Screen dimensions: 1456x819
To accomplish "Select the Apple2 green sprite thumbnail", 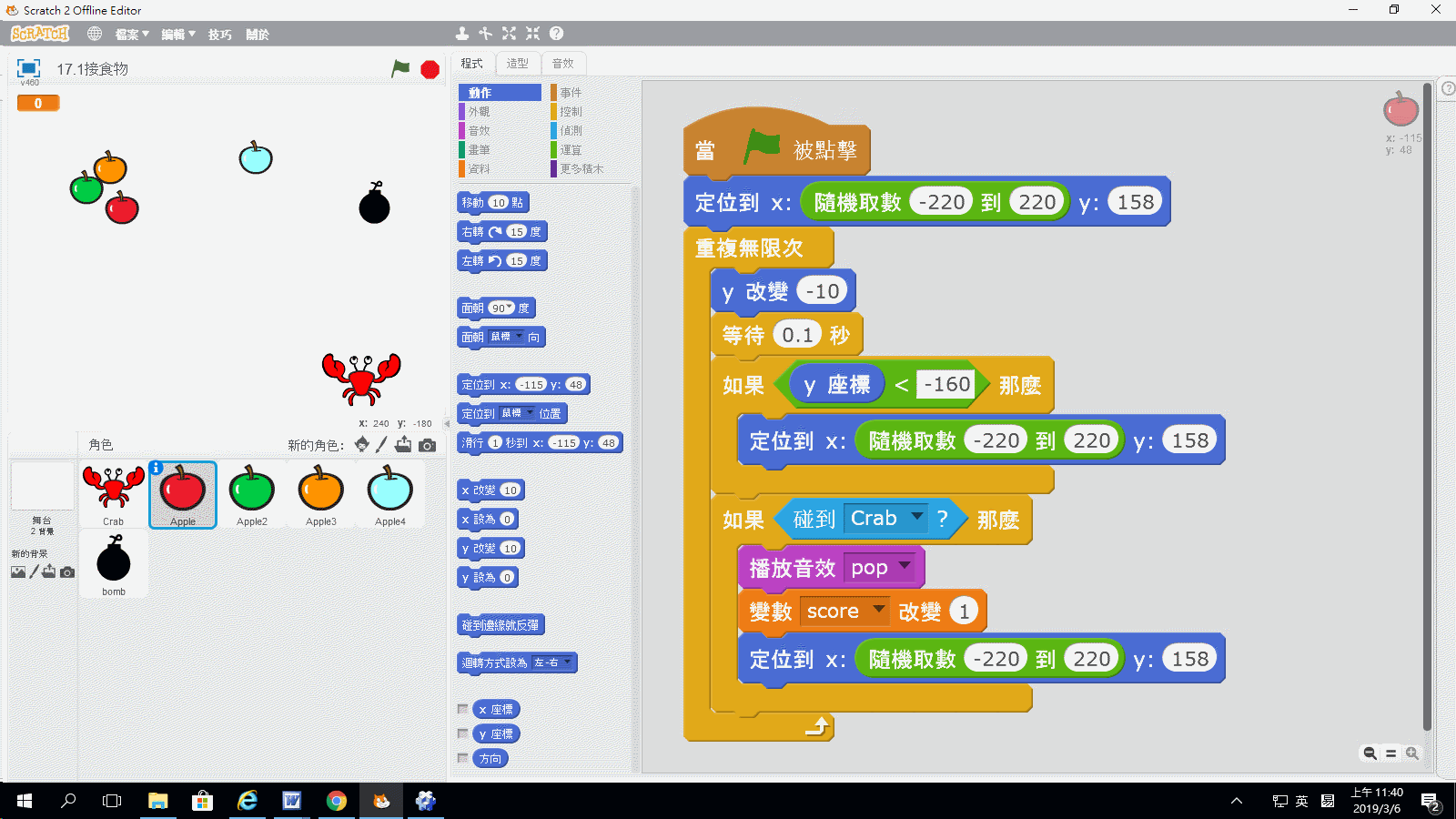I will [252, 494].
